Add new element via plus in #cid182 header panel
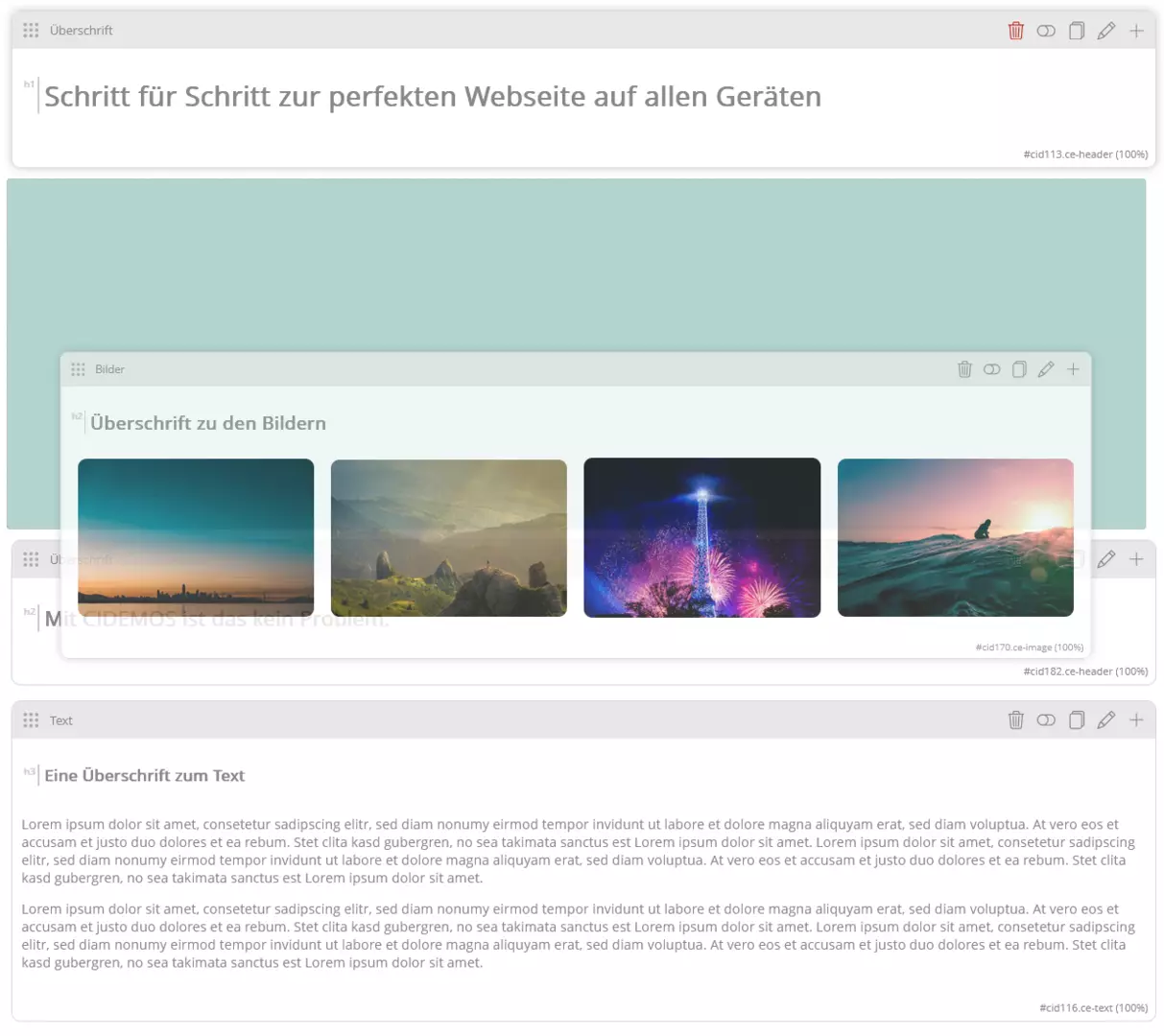This screenshot has width=1164, height=1036. [x=1136, y=558]
